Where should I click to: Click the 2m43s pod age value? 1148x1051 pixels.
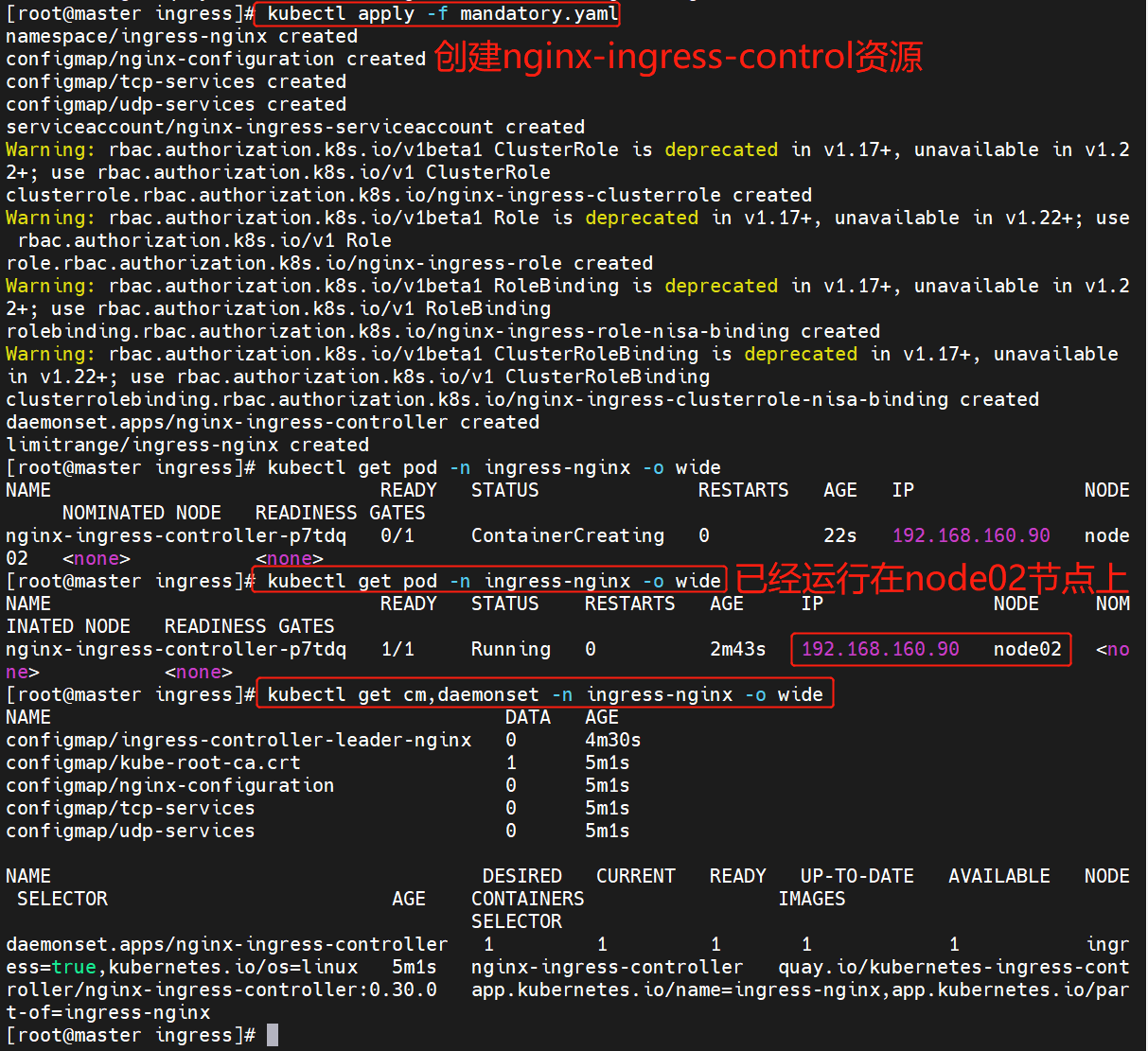[x=737, y=649]
